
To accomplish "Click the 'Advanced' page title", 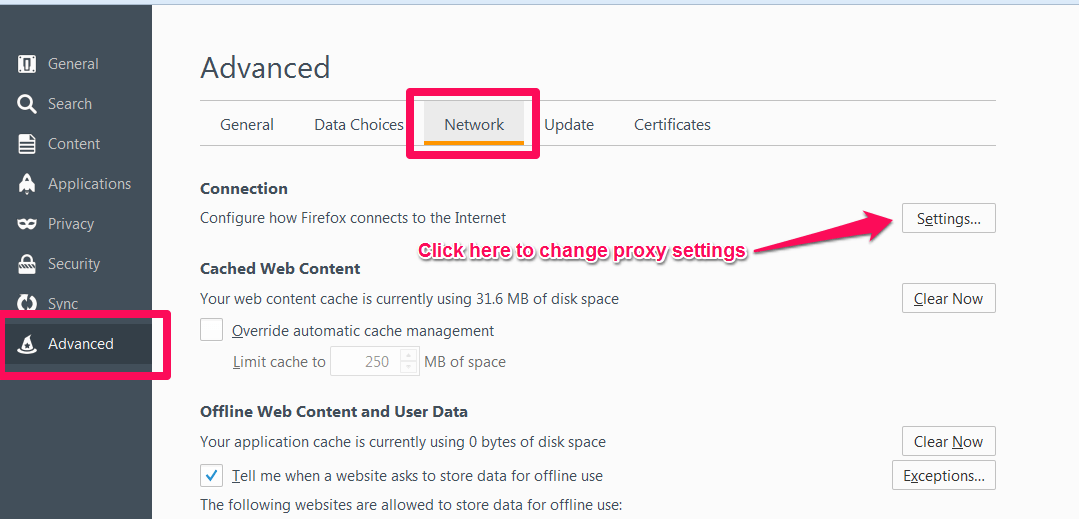I will coord(265,67).
